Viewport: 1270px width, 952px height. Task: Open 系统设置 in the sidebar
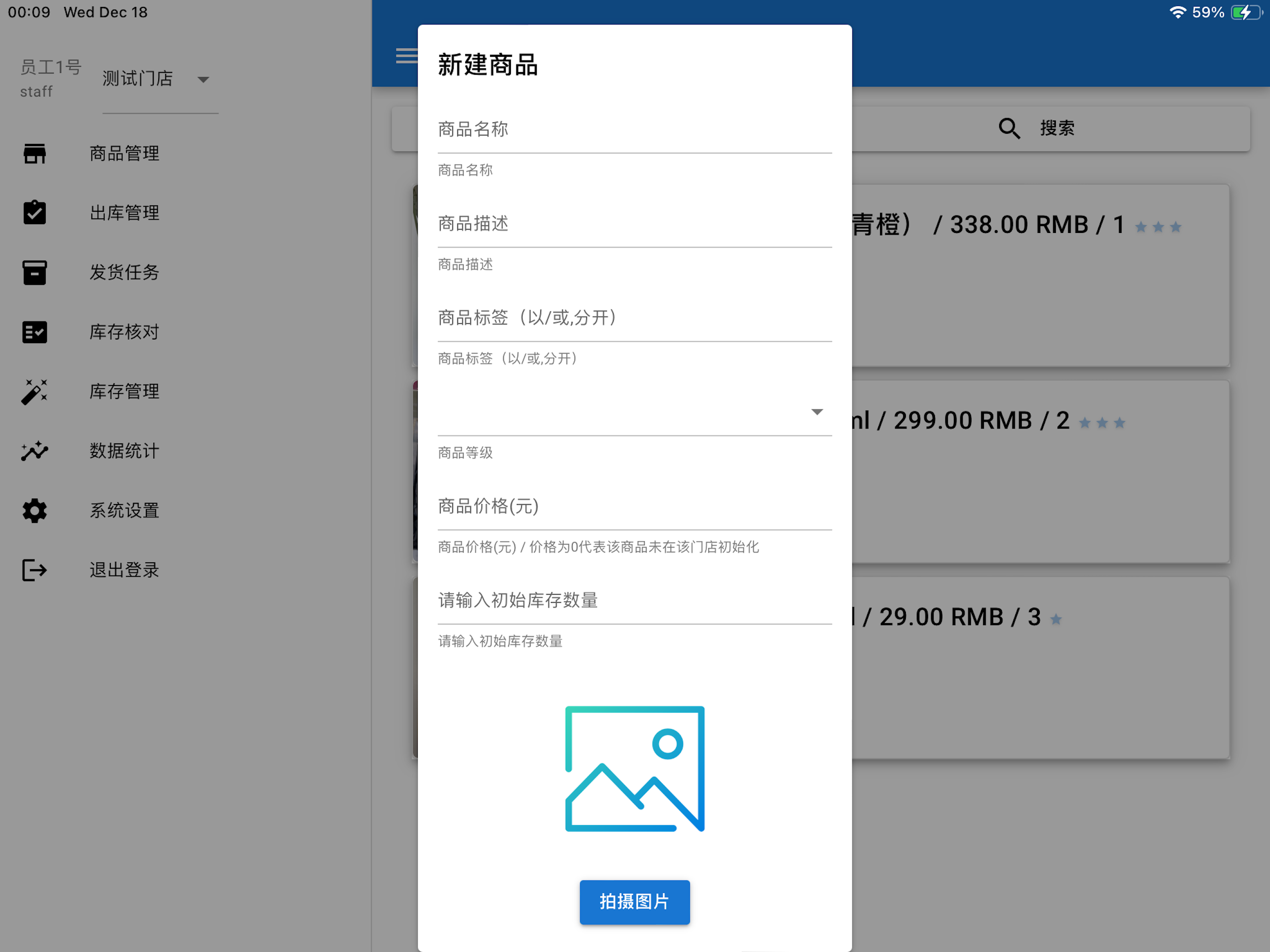[186, 510]
